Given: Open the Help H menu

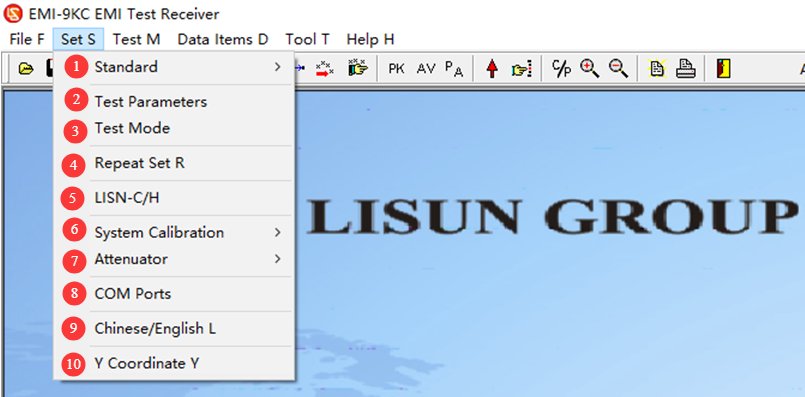Looking at the screenshot, I should point(370,40).
